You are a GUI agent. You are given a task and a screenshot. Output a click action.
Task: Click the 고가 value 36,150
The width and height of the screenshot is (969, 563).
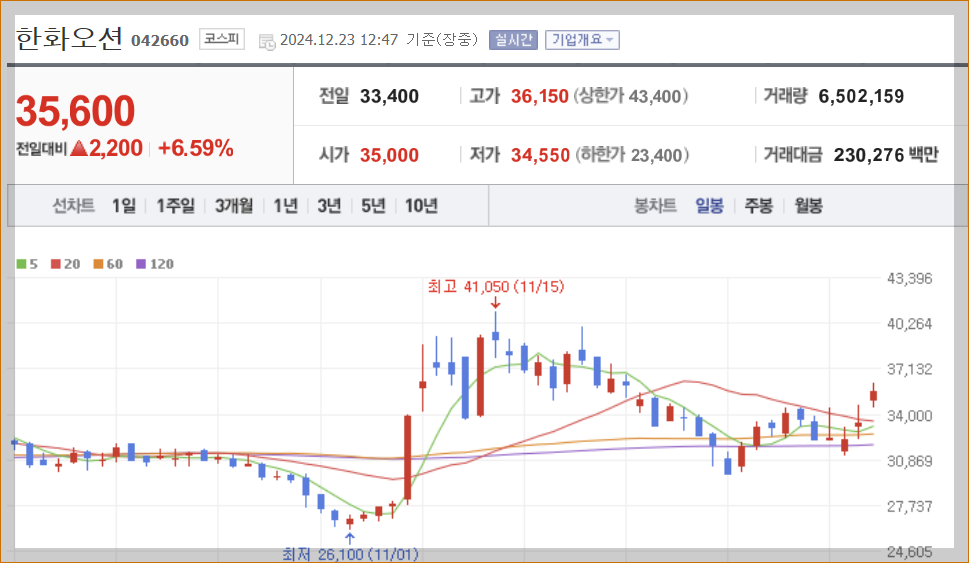[540, 96]
